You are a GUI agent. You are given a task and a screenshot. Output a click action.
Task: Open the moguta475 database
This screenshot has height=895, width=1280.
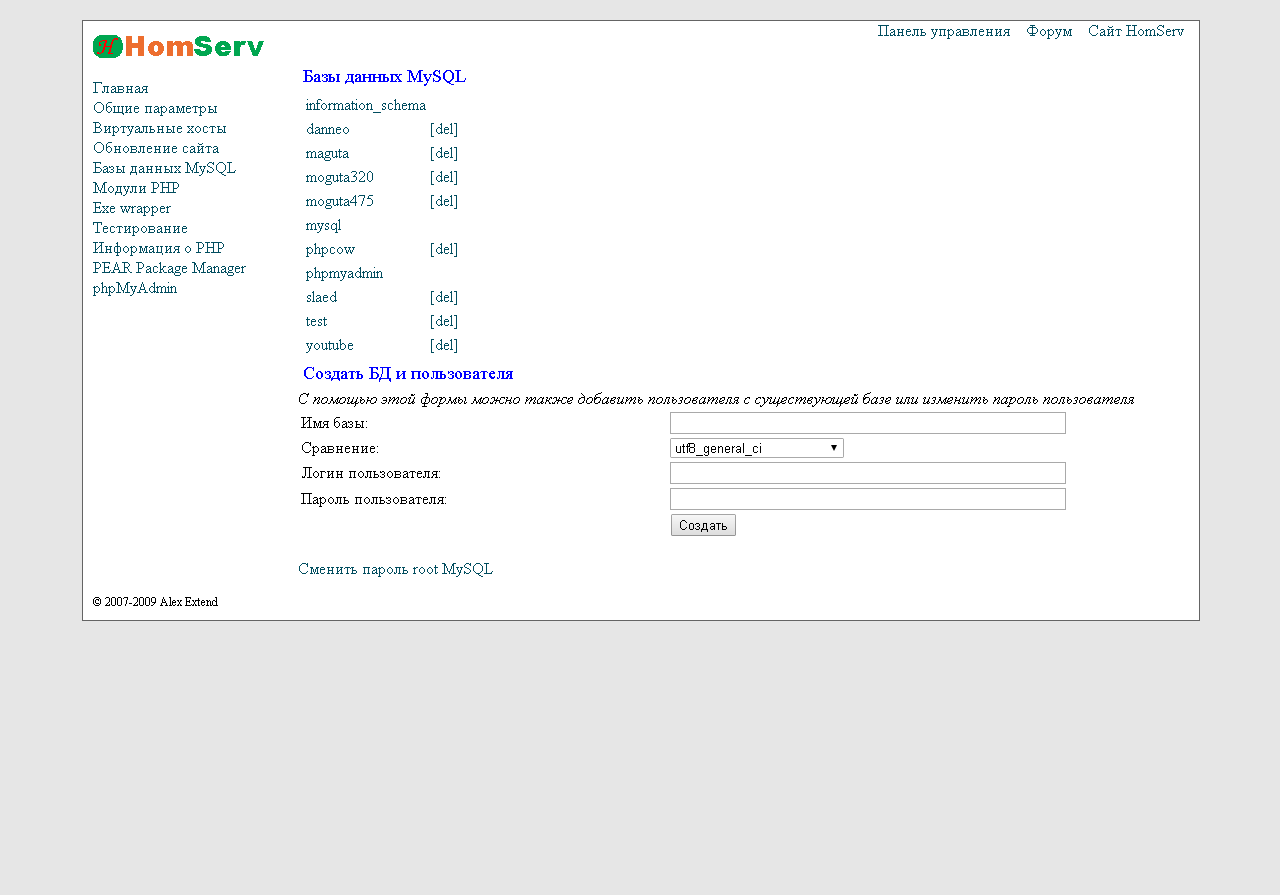pos(339,202)
